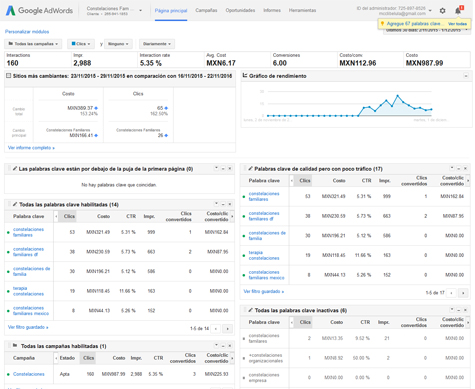Click the '5.35 %' Interaction rate value
This screenshot has width=475, height=389.
[151, 63]
